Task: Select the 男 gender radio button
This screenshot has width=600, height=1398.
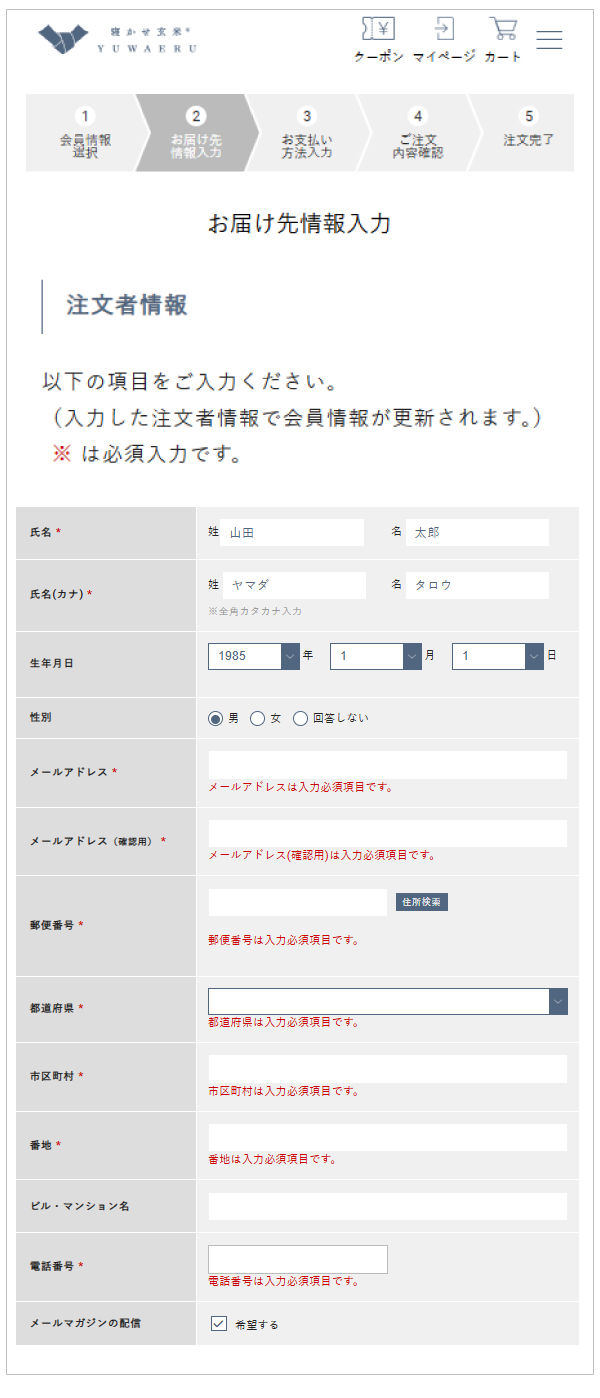Action: pos(215,718)
